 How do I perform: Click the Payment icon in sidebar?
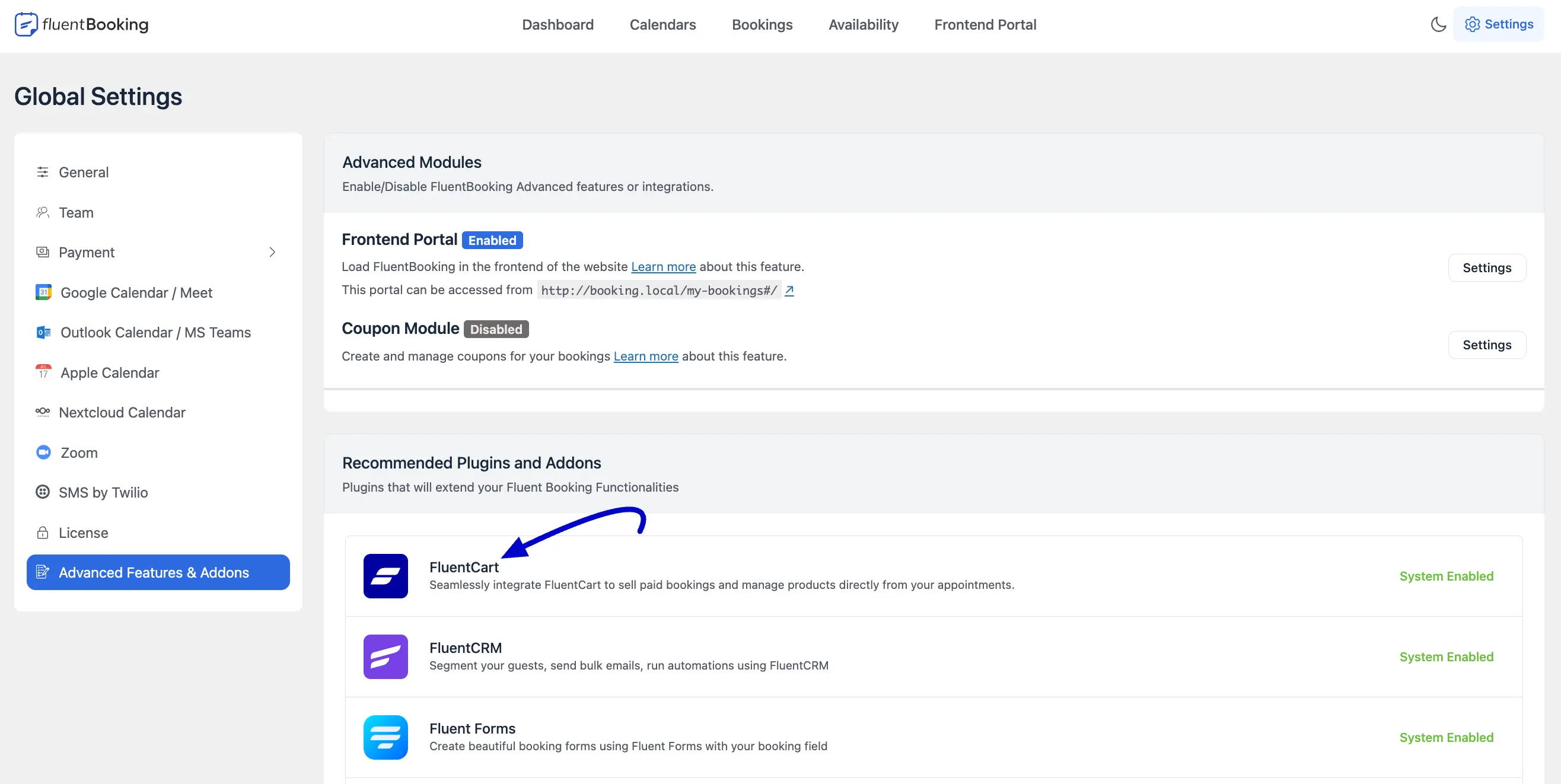pos(43,252)
